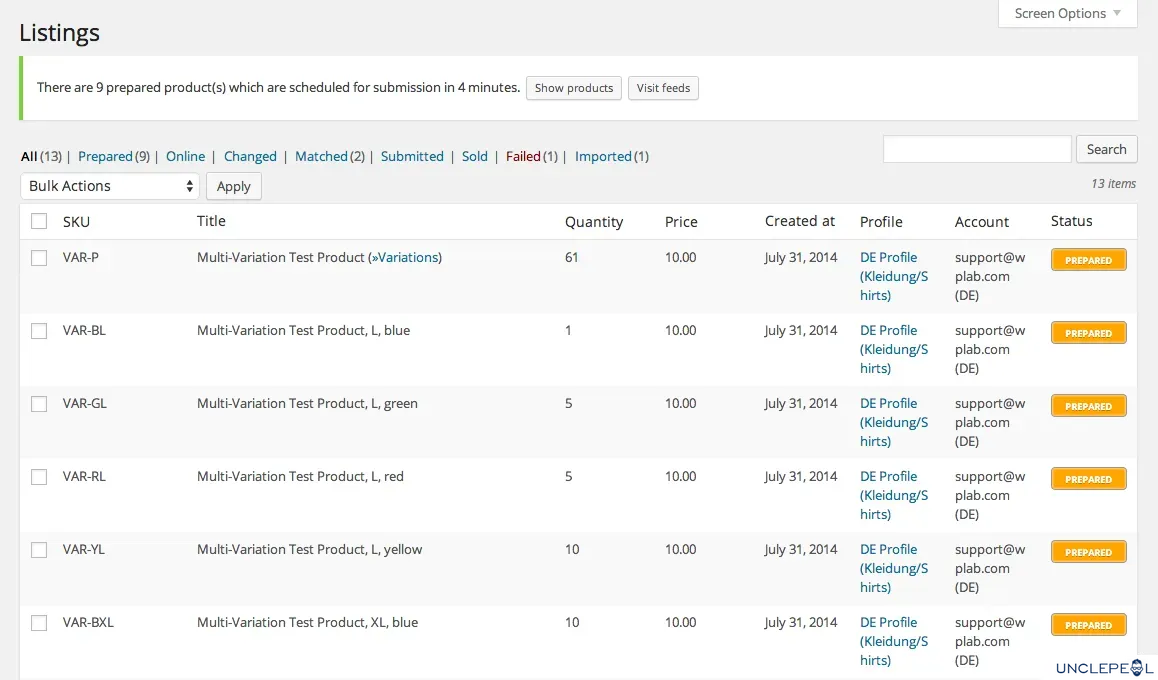Click the Show products button
This screenshot has width=1158, height=680.
coord(573,88)
